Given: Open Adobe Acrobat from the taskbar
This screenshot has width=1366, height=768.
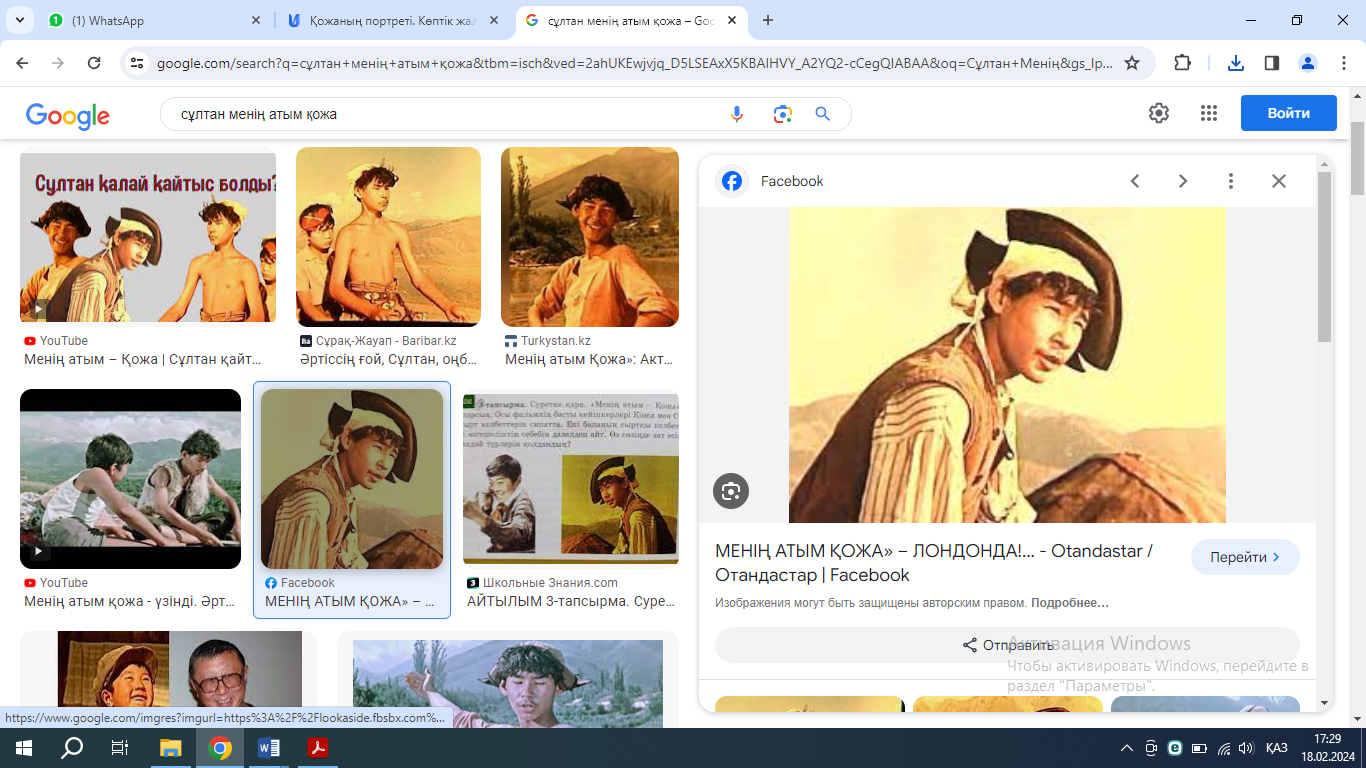Looking at the screenshot, I should point(318,748).
